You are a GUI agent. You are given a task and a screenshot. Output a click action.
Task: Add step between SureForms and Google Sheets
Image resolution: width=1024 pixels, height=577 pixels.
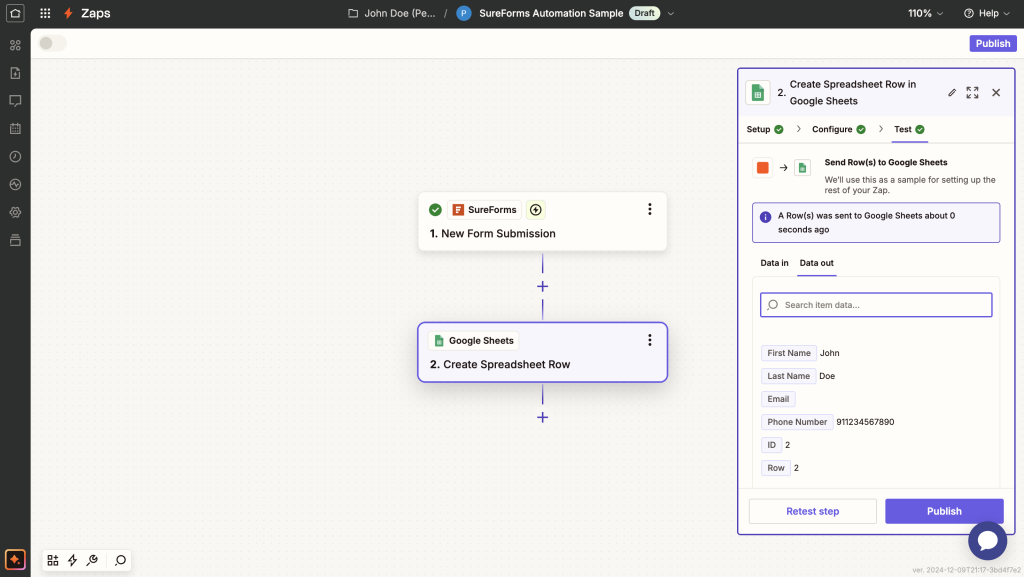point(542,286)
